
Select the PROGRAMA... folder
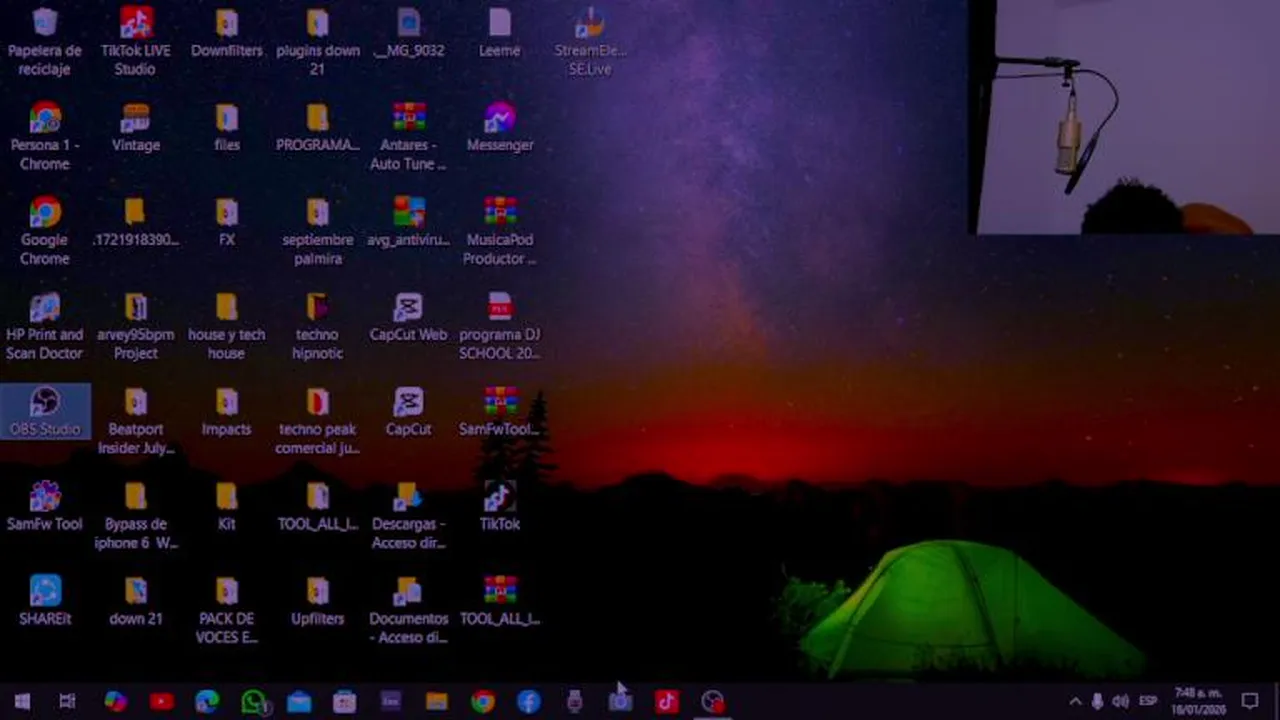coord(317,128)
